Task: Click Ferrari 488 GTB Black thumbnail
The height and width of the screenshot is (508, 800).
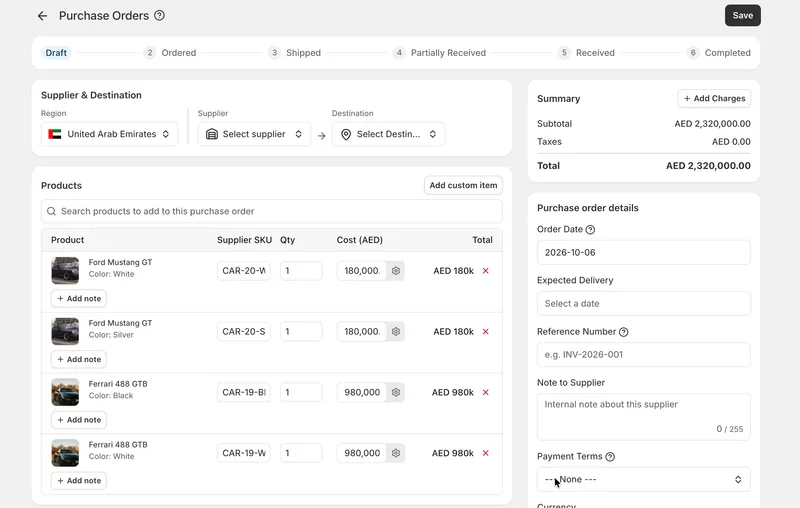Action: coord(65,392)
